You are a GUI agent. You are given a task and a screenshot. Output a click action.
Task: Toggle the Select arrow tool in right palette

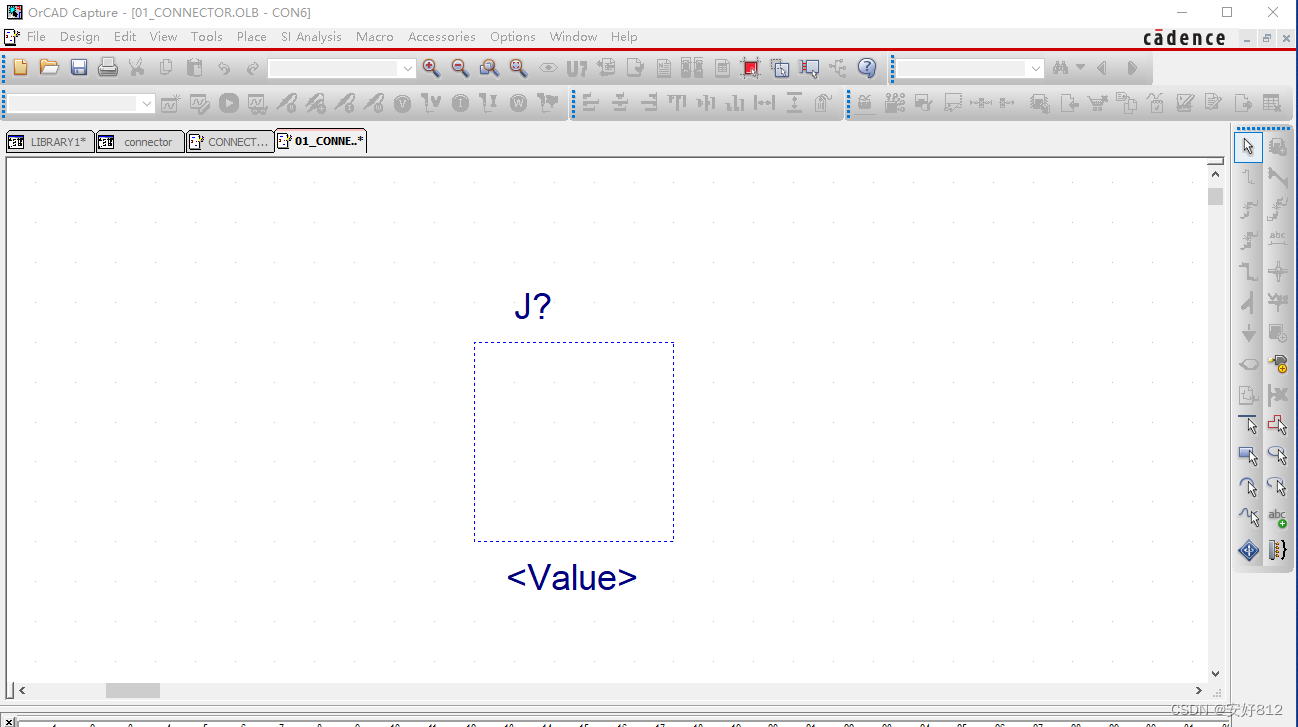click(x=1248, y=147)
